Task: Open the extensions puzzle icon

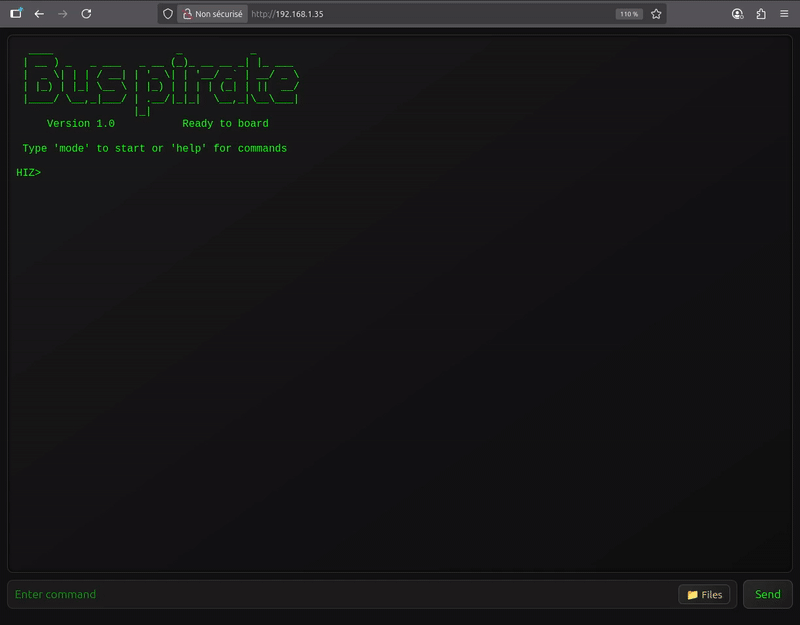Action: tap(761, 14)
